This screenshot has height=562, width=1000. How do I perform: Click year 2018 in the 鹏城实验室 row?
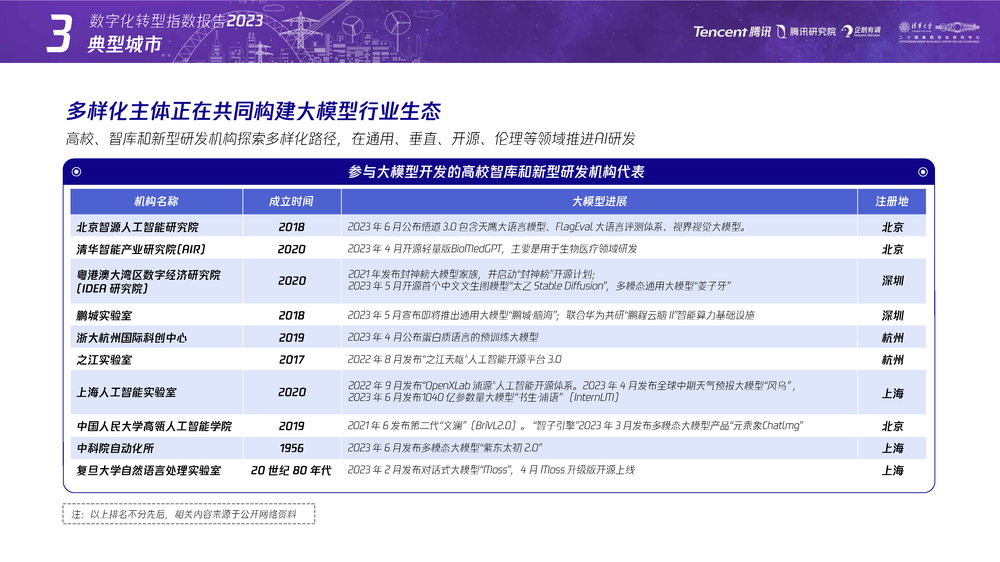[x=291, y=315]
